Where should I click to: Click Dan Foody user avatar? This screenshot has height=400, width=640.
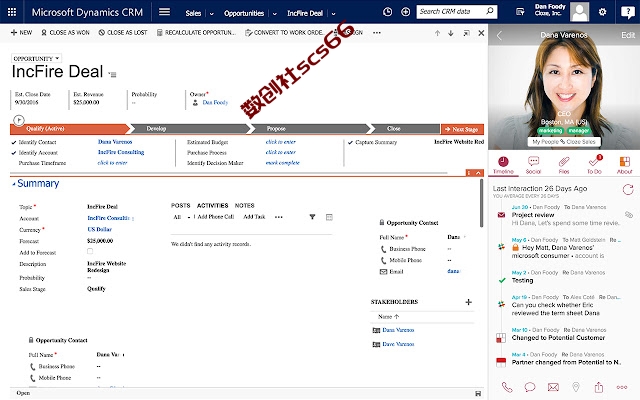[580, 12]
